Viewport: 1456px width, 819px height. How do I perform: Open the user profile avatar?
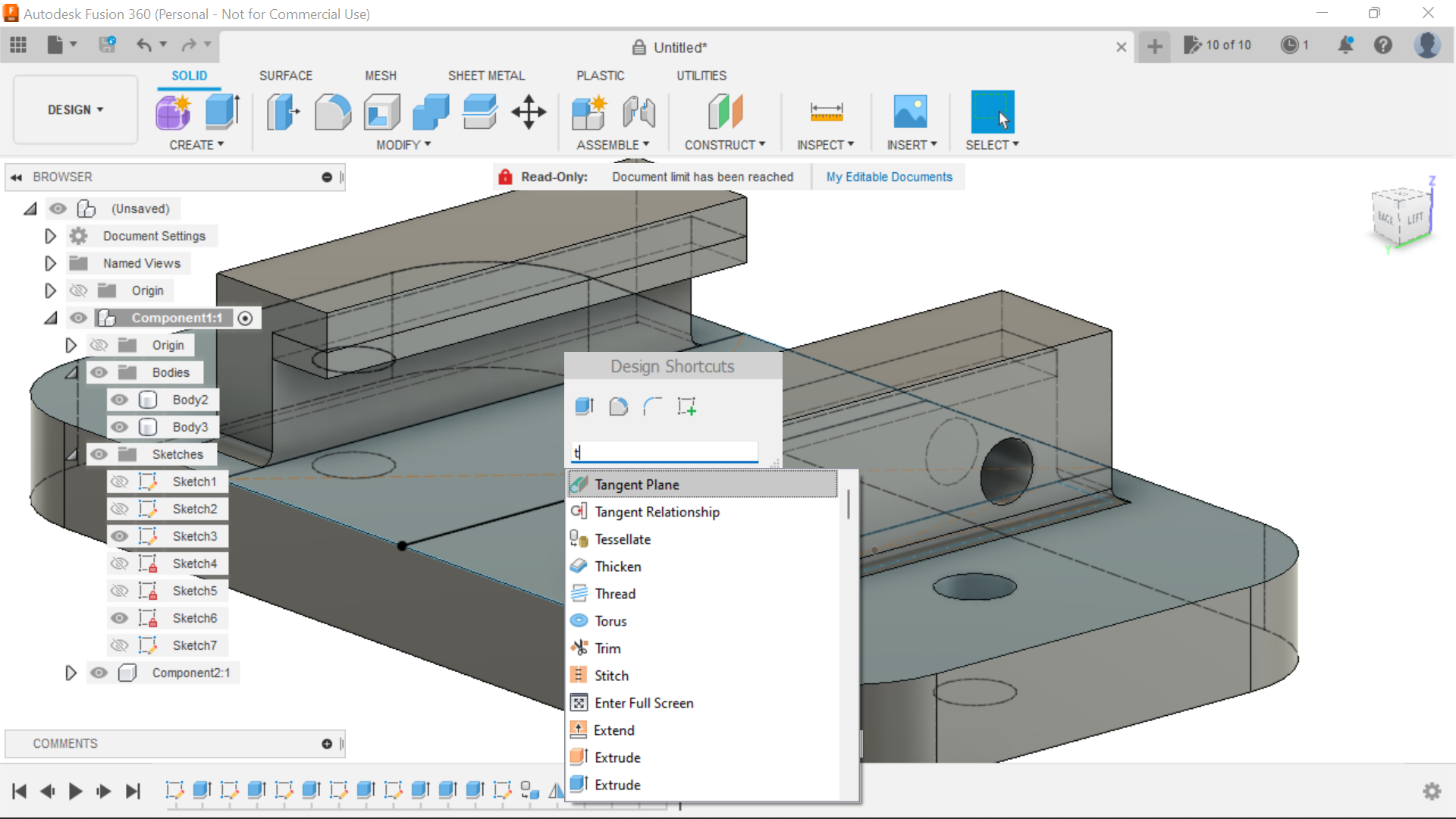click(1427, 45)
